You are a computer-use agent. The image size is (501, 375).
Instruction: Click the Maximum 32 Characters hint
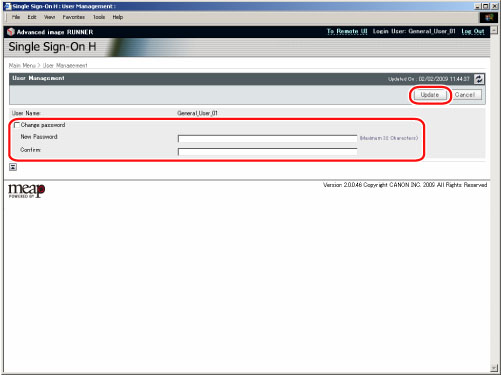click(389, 138)
